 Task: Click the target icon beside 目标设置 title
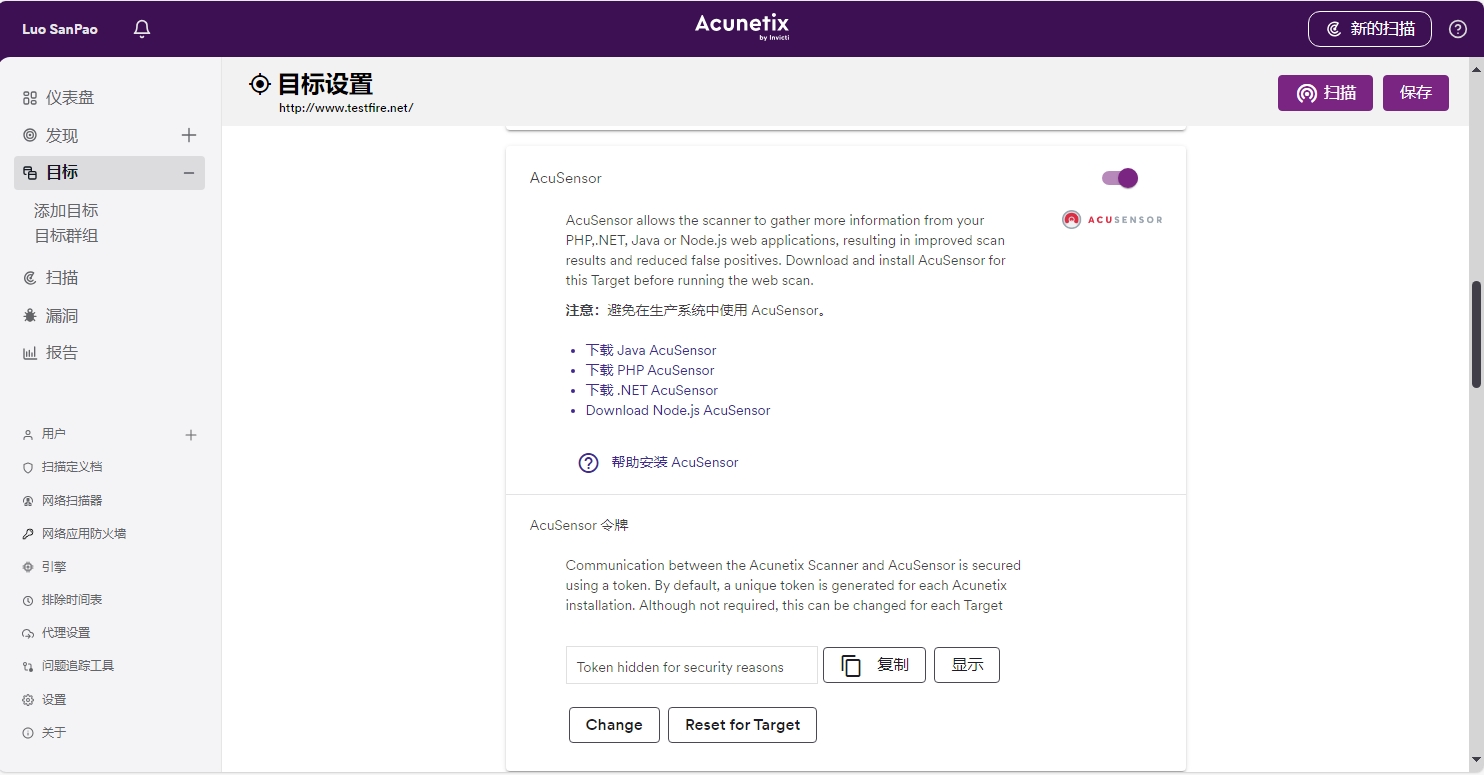[x=260, y=84]
